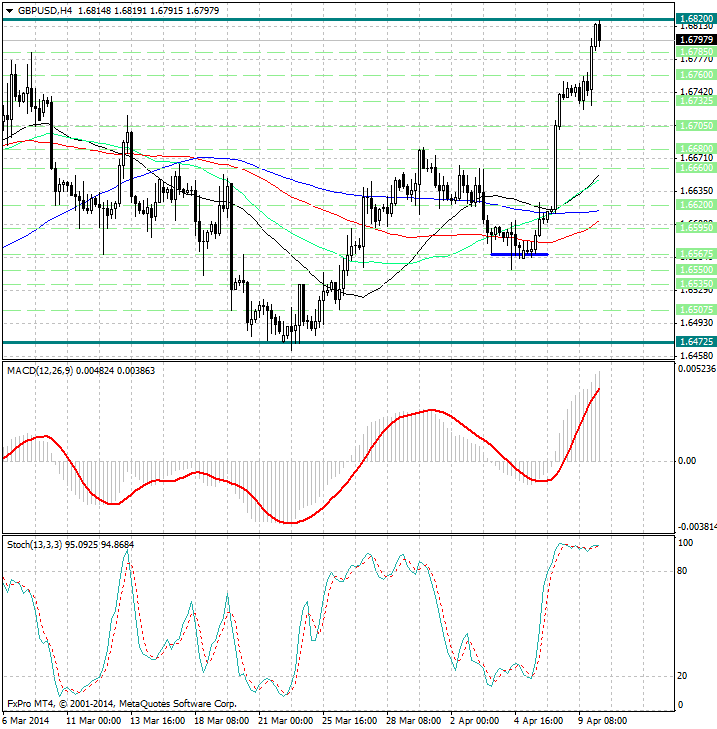Click the triangle icon beside GBPUSD,H4 title

[x=7, y=10]
